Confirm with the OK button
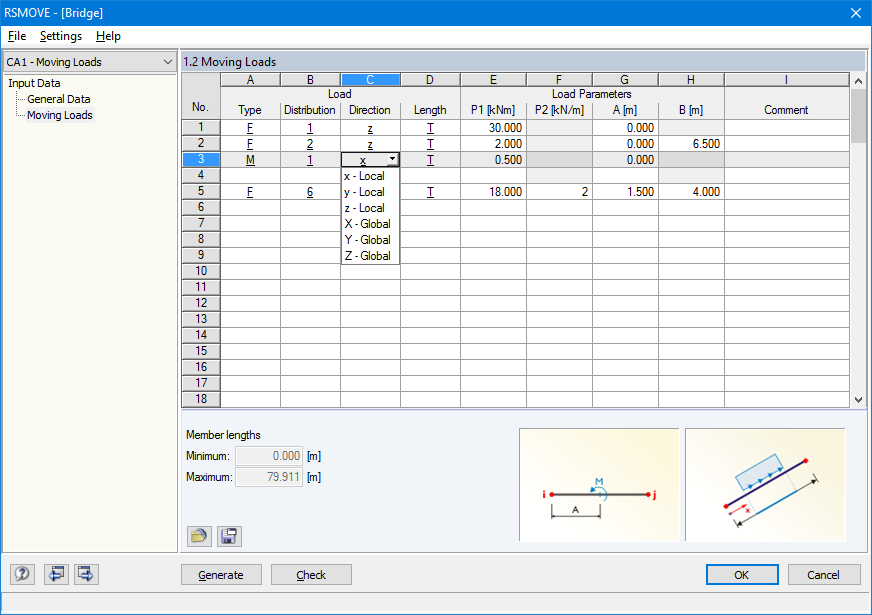The image size is (872, 615). pyautogui.click(x=742, y=574)
